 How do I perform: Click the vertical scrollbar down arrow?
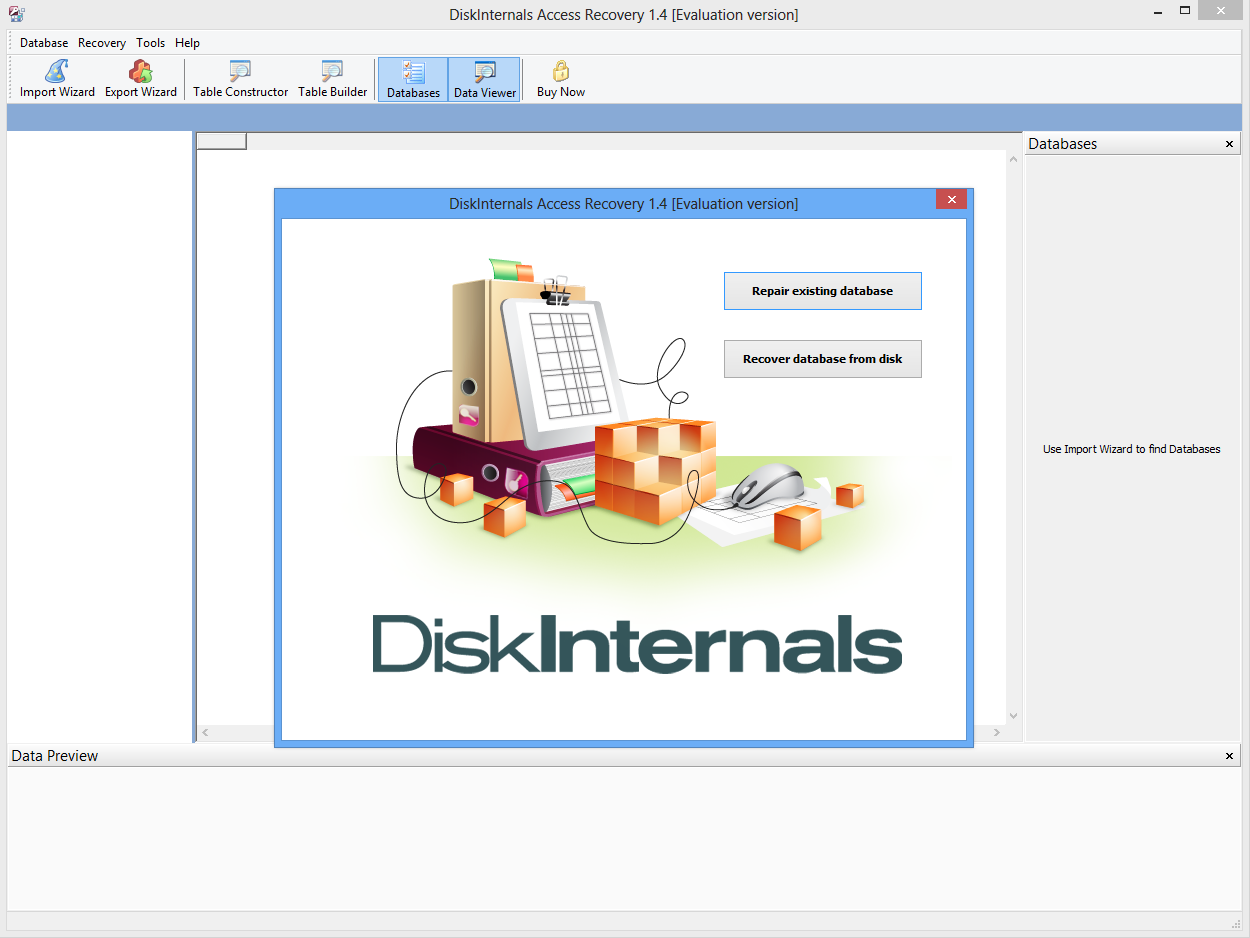(1013, 716)
